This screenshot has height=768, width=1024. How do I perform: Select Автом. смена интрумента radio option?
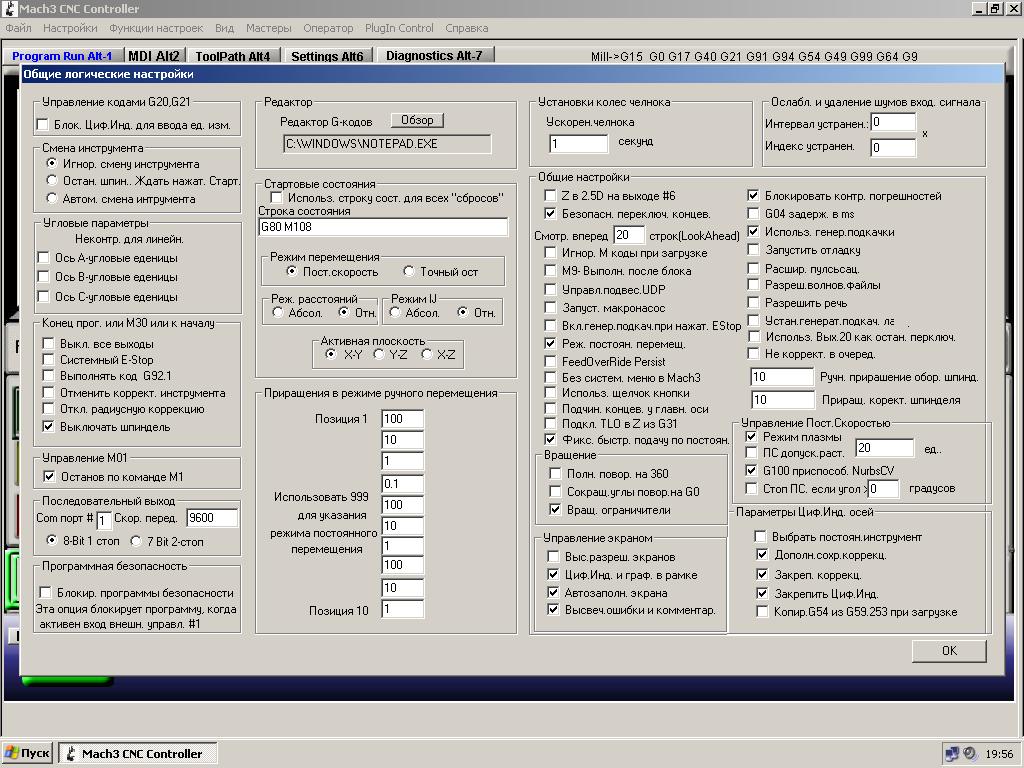[x=52, y=198]
